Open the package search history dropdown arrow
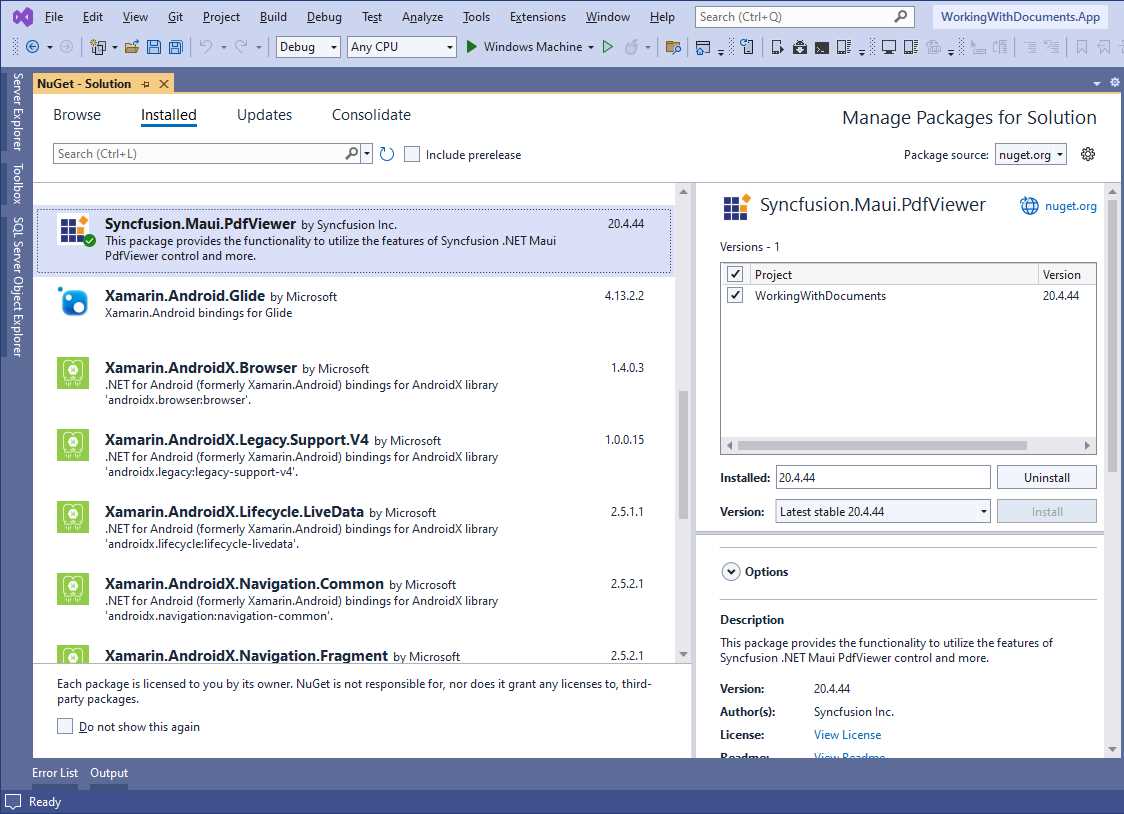This screenshot has height=814, width=1124. (367, 153)
